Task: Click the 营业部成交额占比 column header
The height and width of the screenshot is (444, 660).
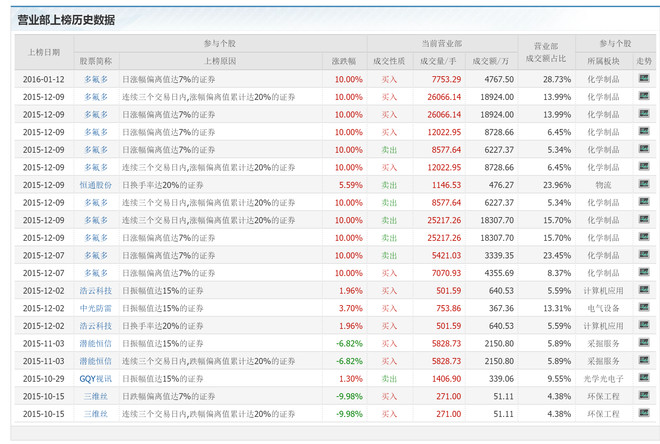Action: (x=546, y=52)
